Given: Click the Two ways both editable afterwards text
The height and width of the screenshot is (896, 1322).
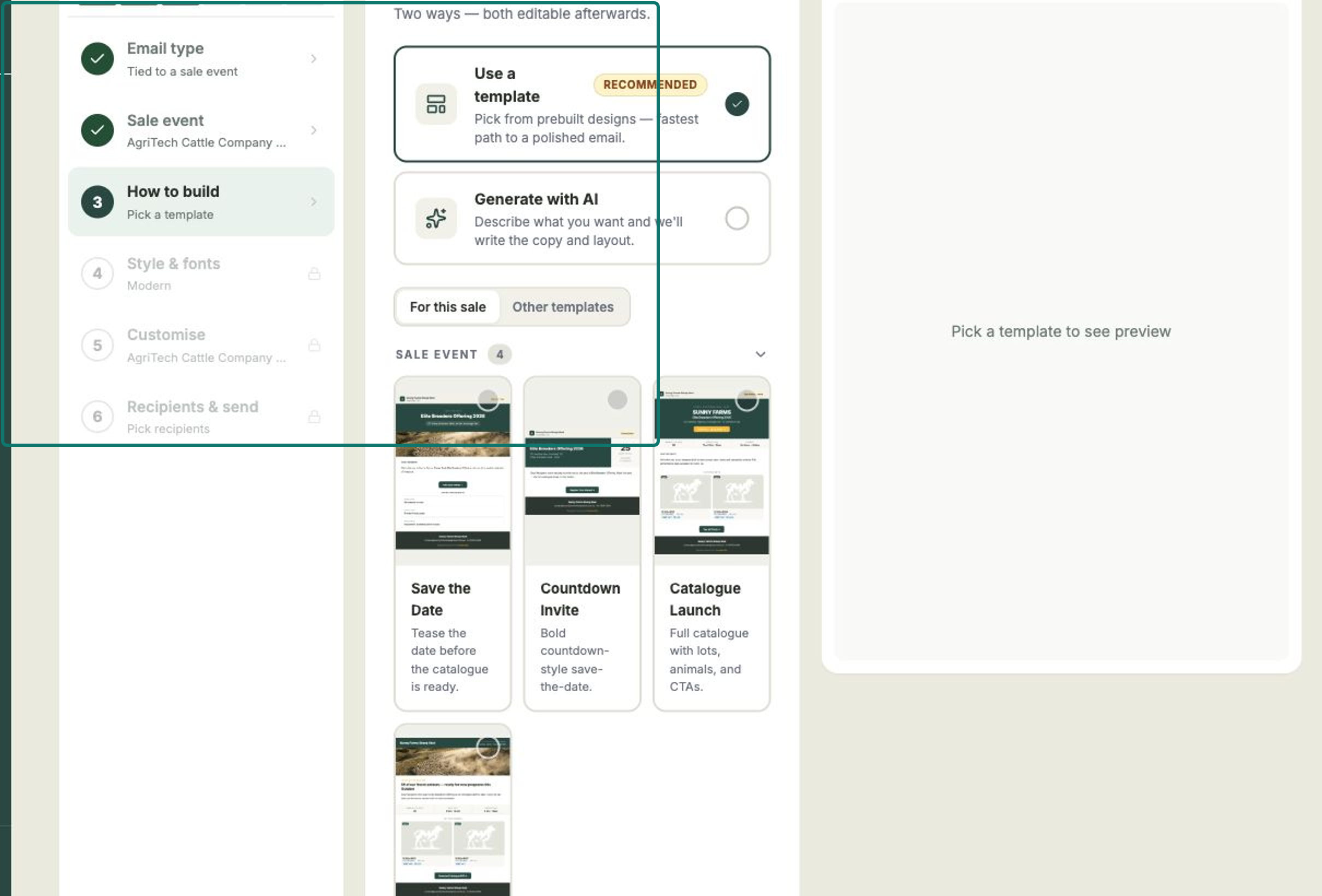Looking at the screenshot, I should pos(522,14).
